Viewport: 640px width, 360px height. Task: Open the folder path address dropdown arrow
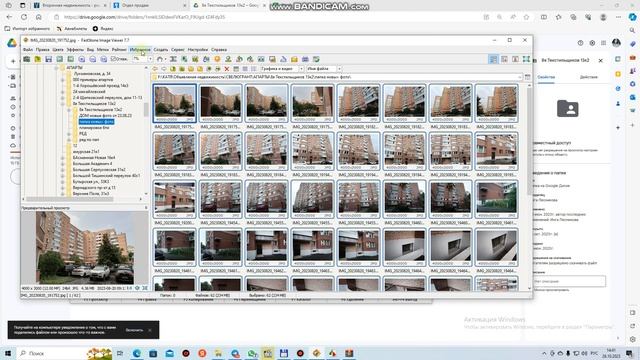[x=520, y=77]
